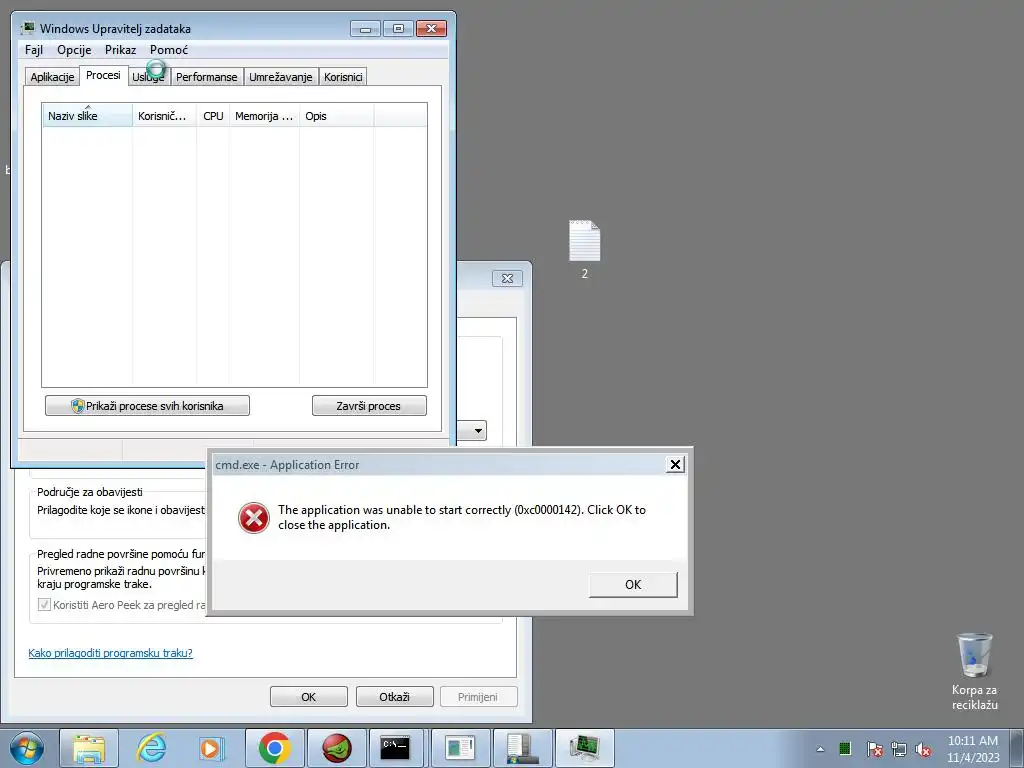Image resolution: width=1024 pixels, height=768 pixels.
Task: Switch to the Umrežavanje tab
Action: point(281,77)
